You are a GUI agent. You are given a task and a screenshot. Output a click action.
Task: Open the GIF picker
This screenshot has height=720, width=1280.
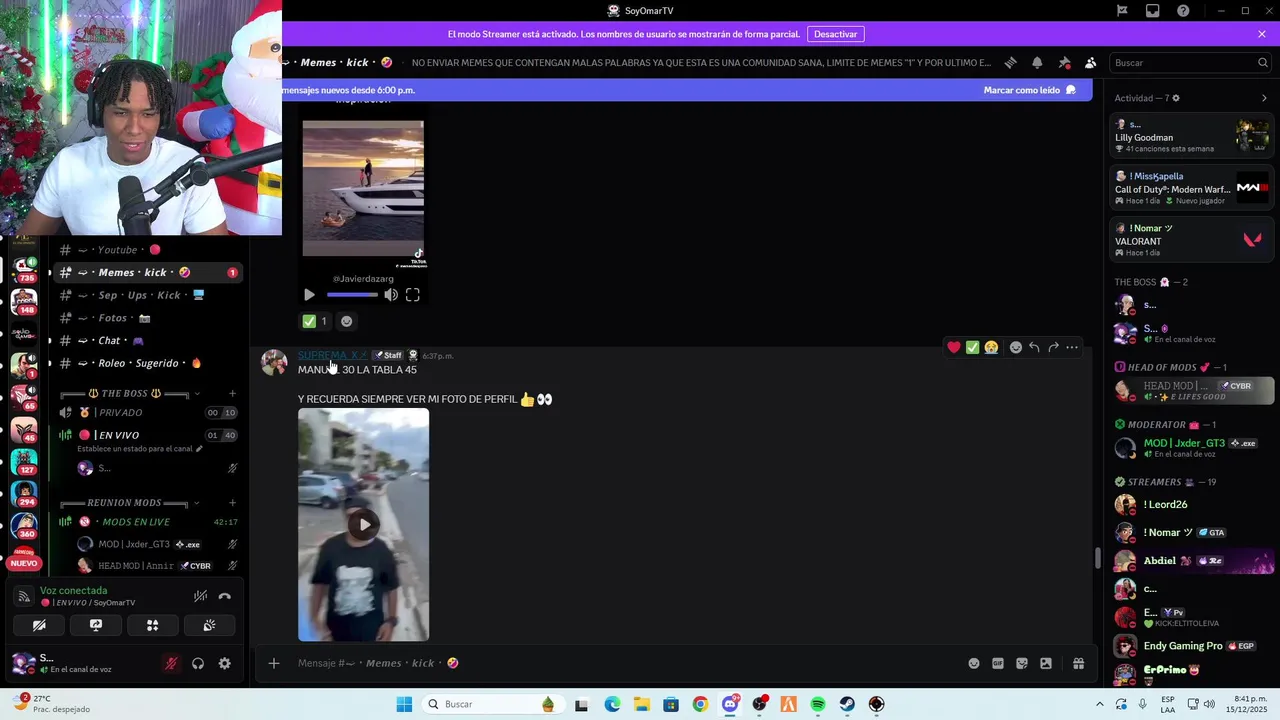point(998,663)
